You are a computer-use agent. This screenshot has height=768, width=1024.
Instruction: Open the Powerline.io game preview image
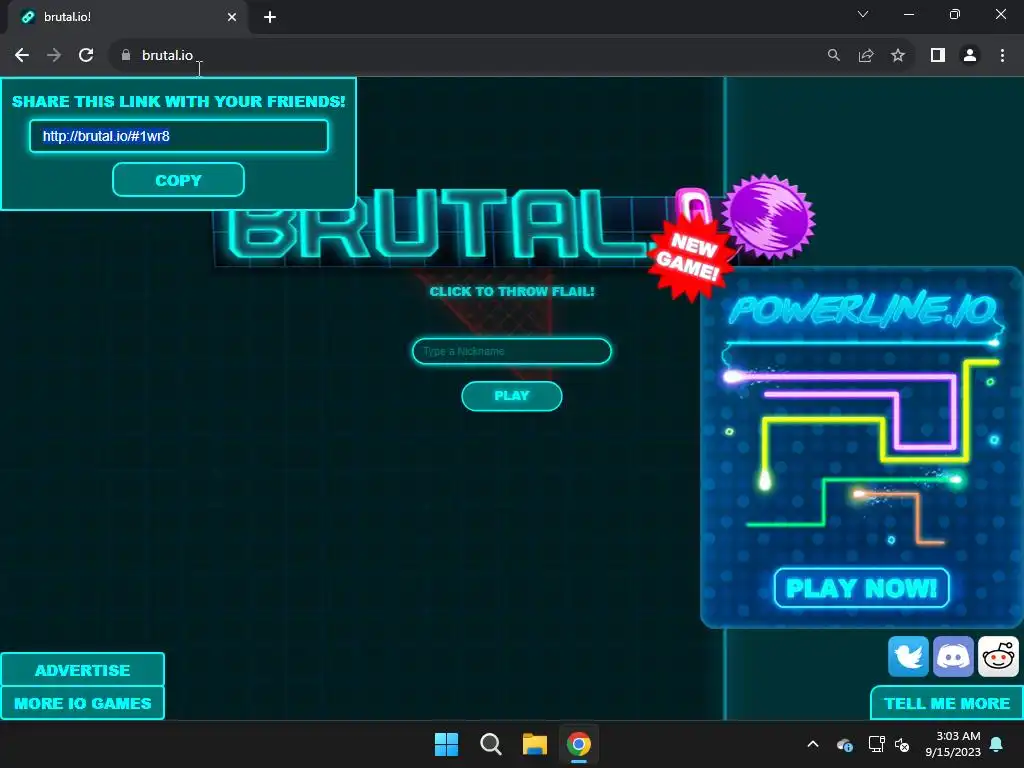pyautogui.click(x=861, y=447)
